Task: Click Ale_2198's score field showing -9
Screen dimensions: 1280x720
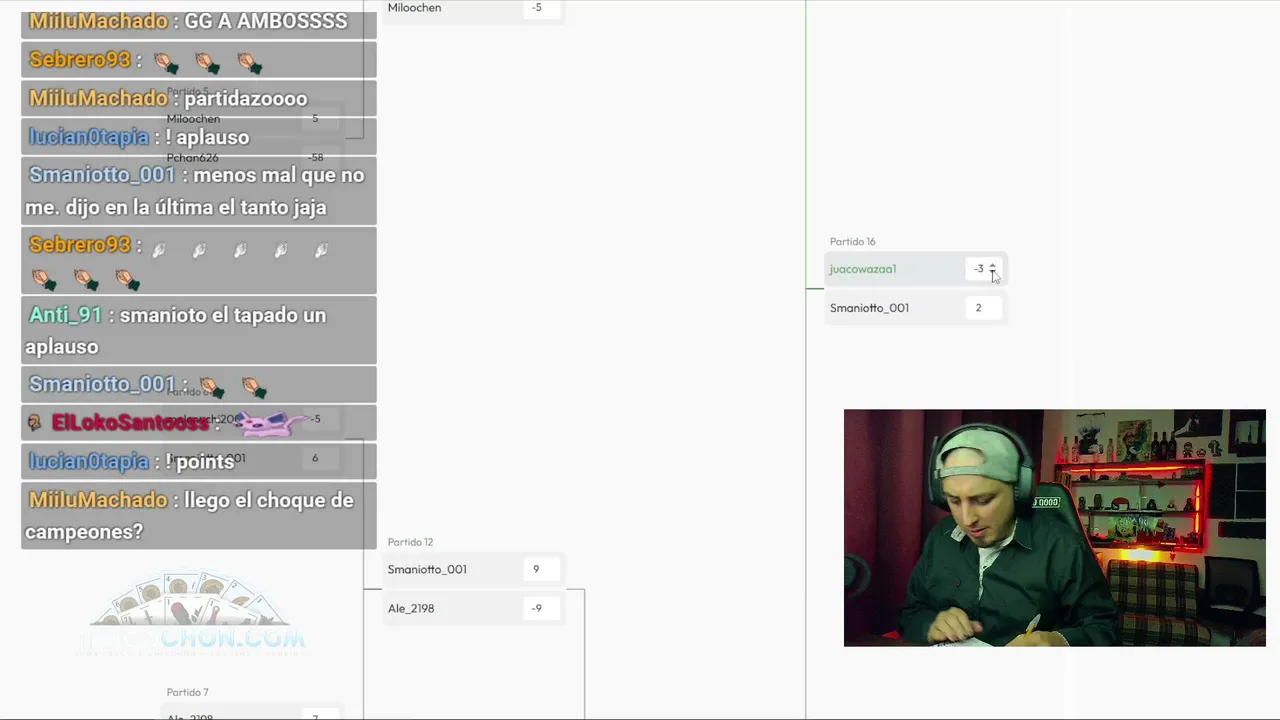Action: [540, 608]
